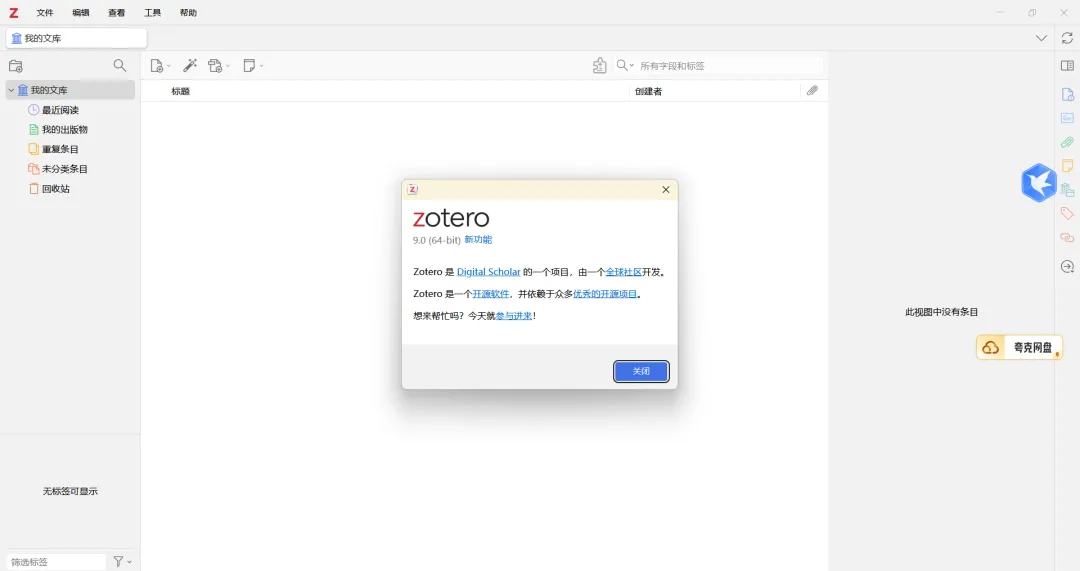
Task: Open the new item dropdown arrow
Action: [x=169, y=66]
